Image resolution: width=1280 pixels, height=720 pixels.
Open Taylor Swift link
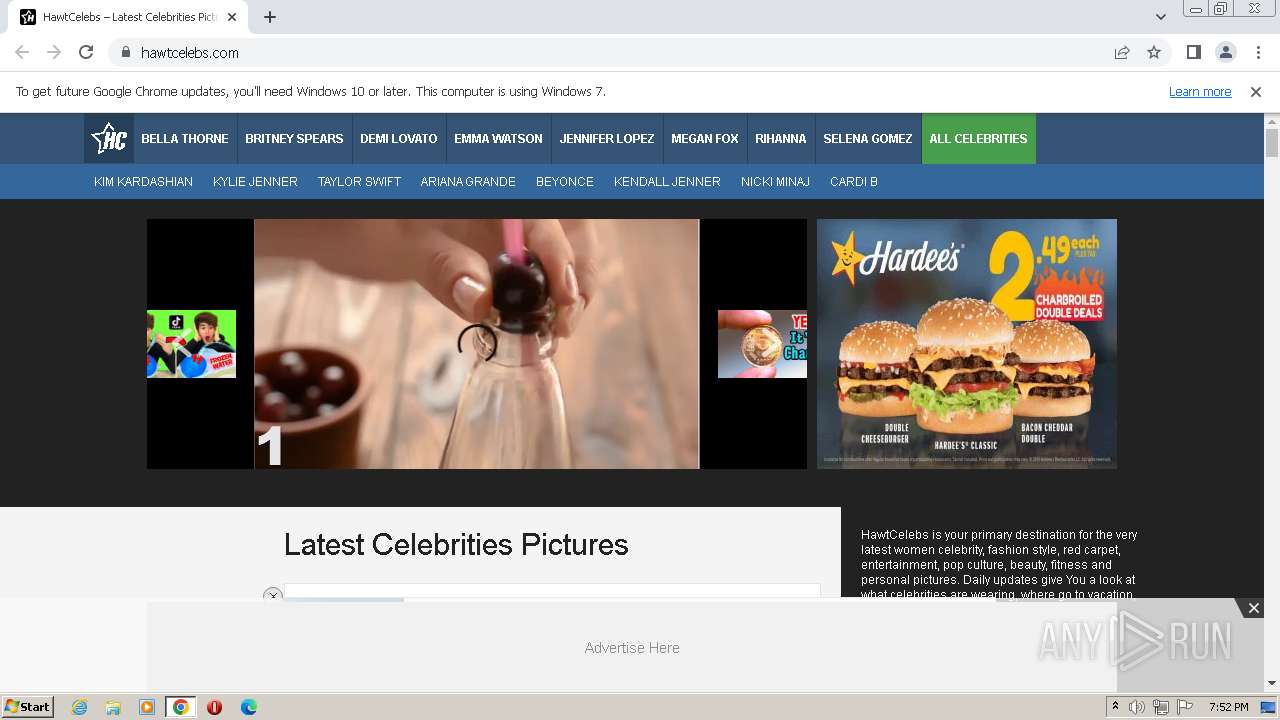click(x=359, y=182)
